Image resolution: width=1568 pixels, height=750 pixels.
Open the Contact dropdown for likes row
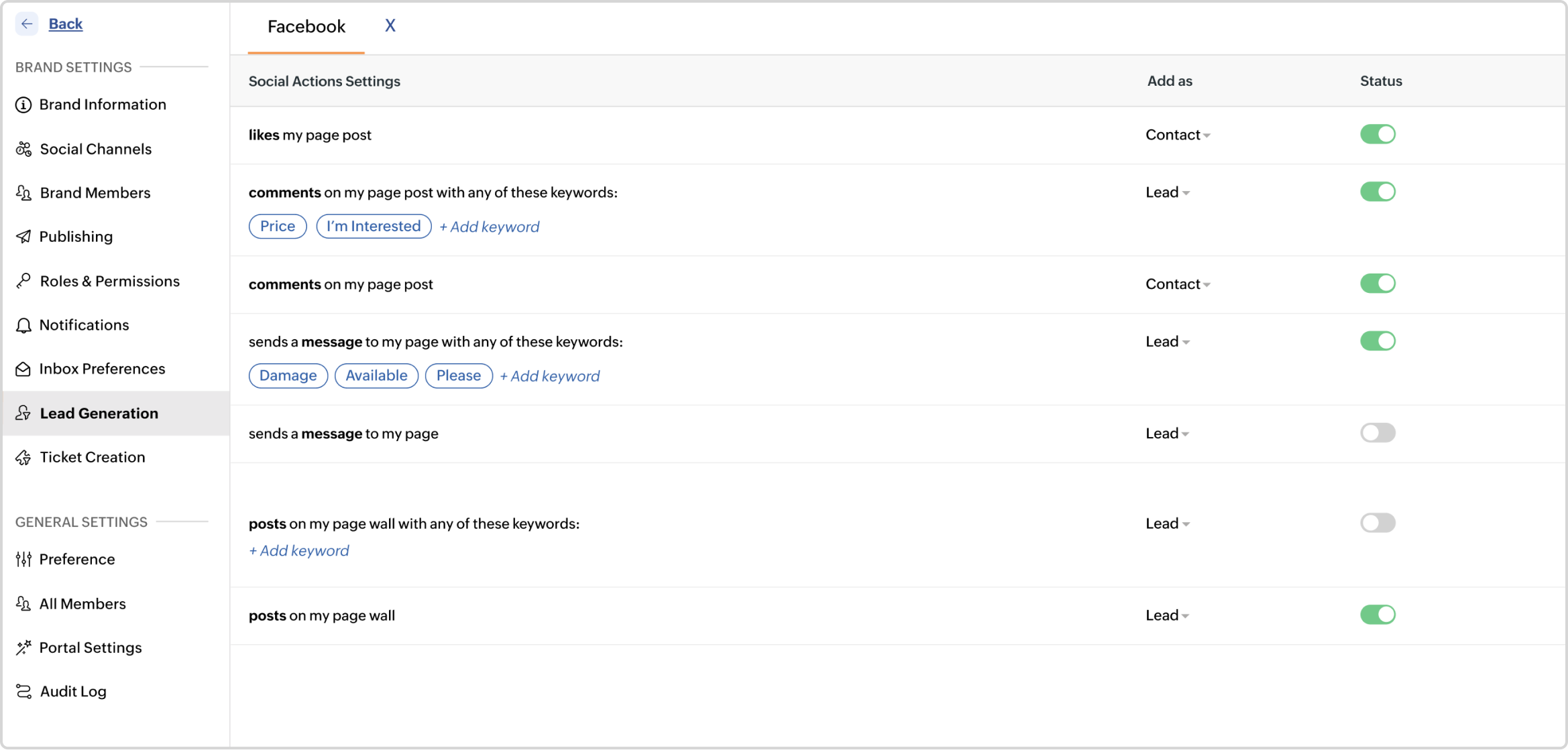1178,135
